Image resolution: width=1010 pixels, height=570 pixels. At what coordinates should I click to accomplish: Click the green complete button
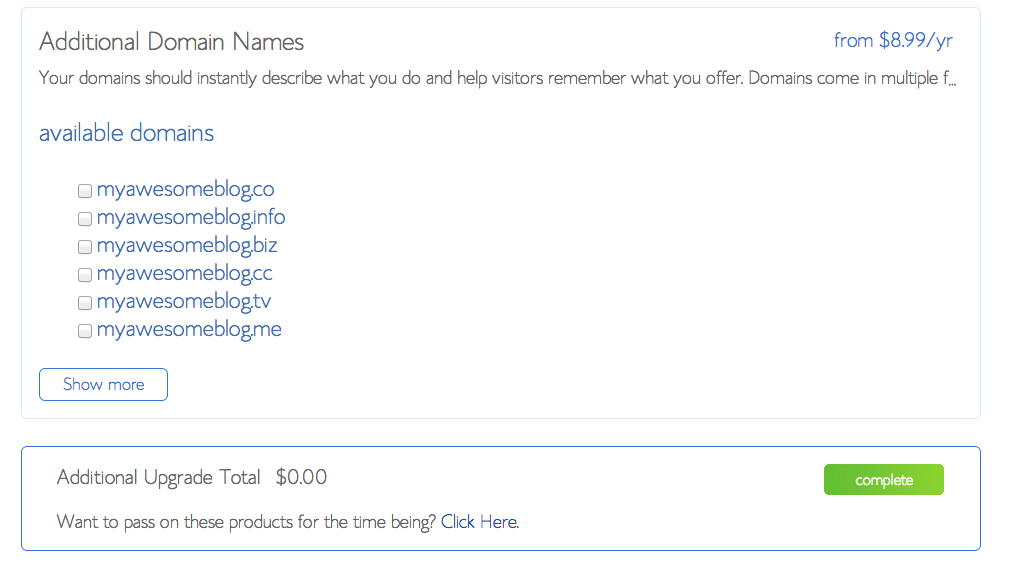[x=884, y=480]
